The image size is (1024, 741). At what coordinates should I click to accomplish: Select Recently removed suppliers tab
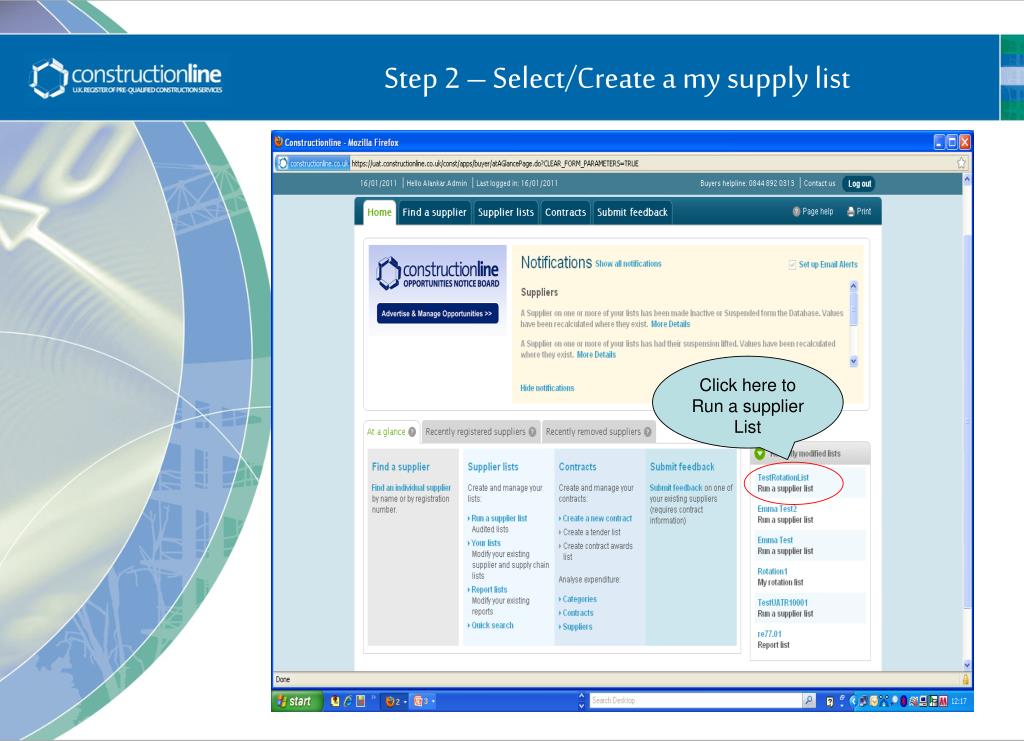pyautogui.click(x=598, y=432)
